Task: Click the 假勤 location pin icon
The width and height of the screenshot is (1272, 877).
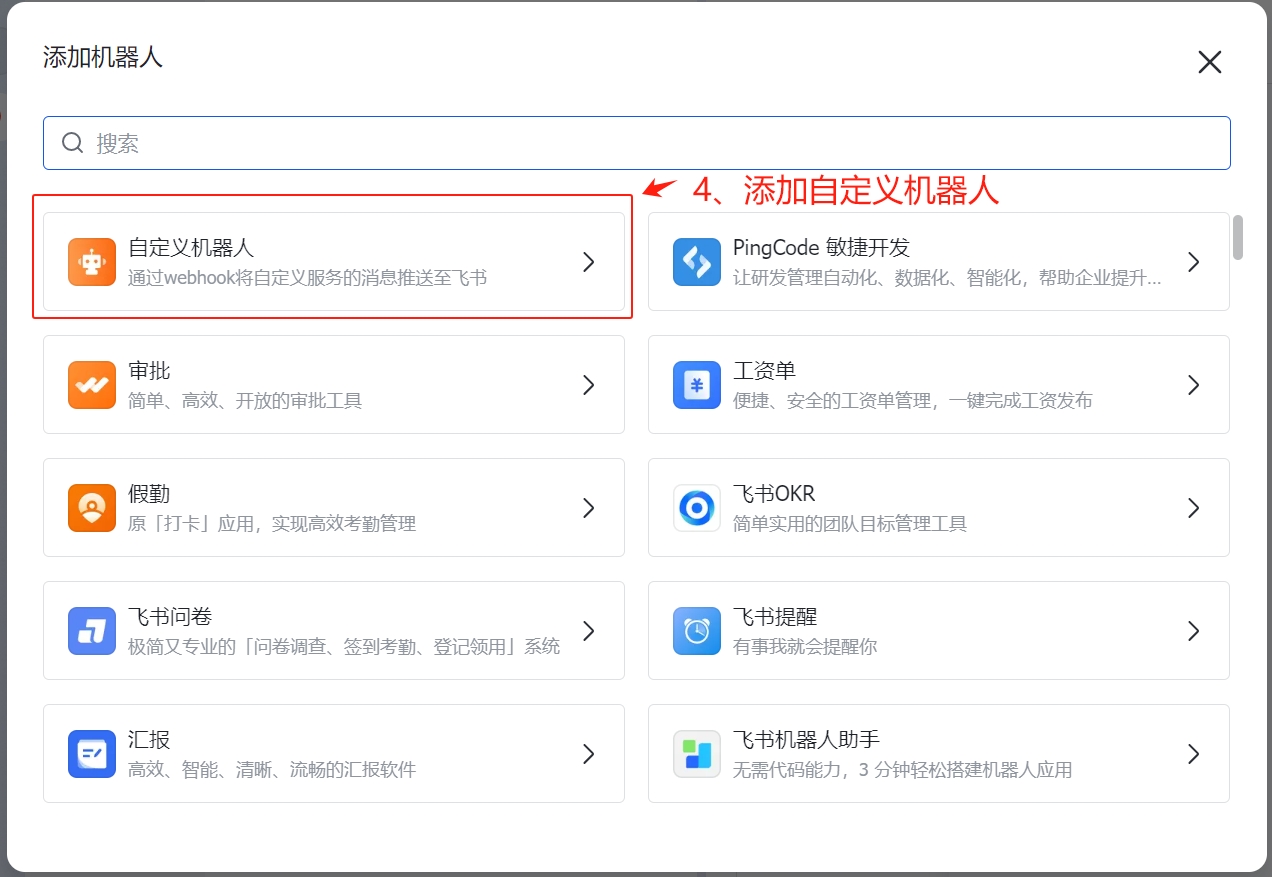Action: click(92, 508)
